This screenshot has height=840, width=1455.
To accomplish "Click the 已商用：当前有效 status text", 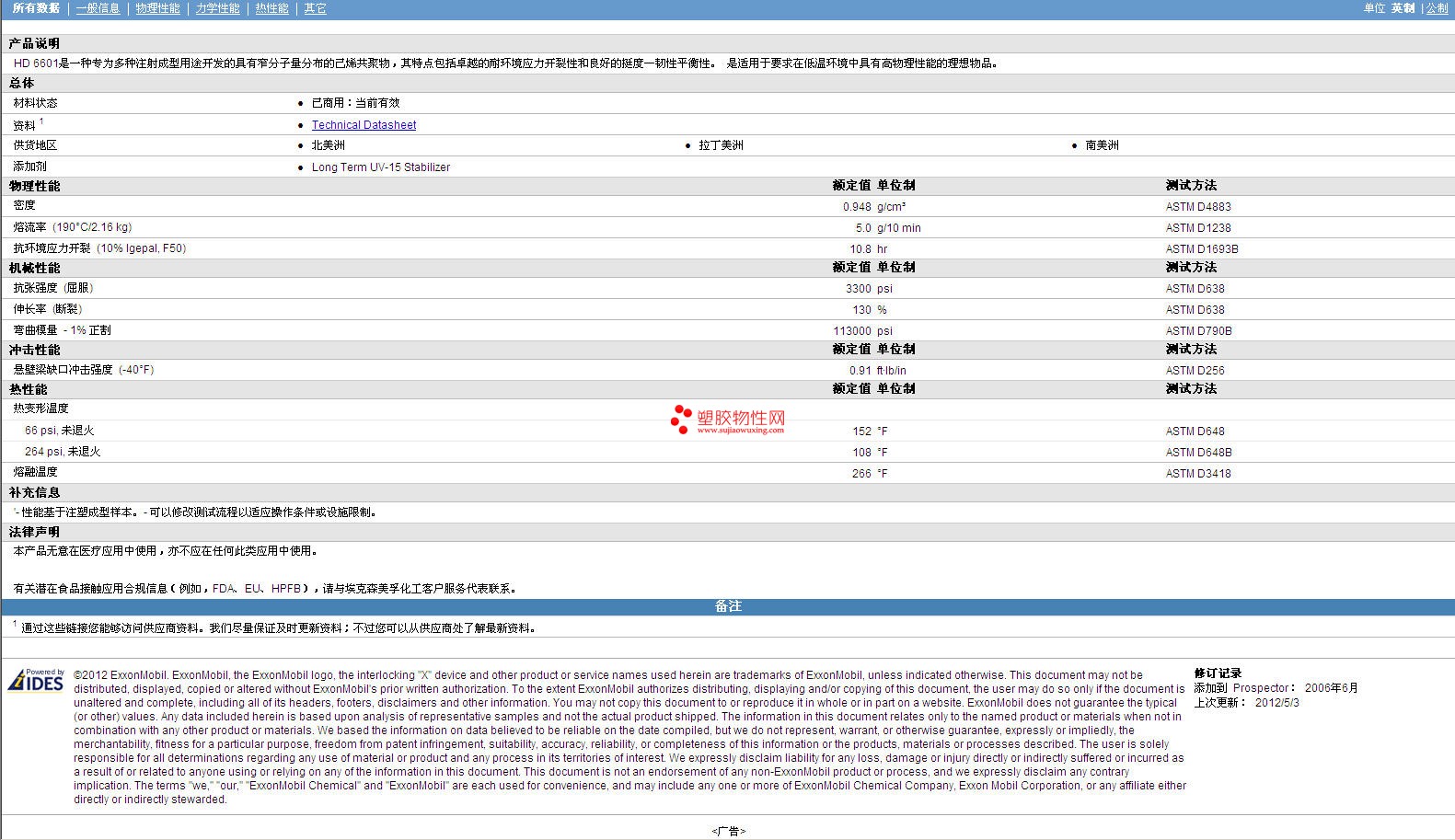I will point(355,103).
